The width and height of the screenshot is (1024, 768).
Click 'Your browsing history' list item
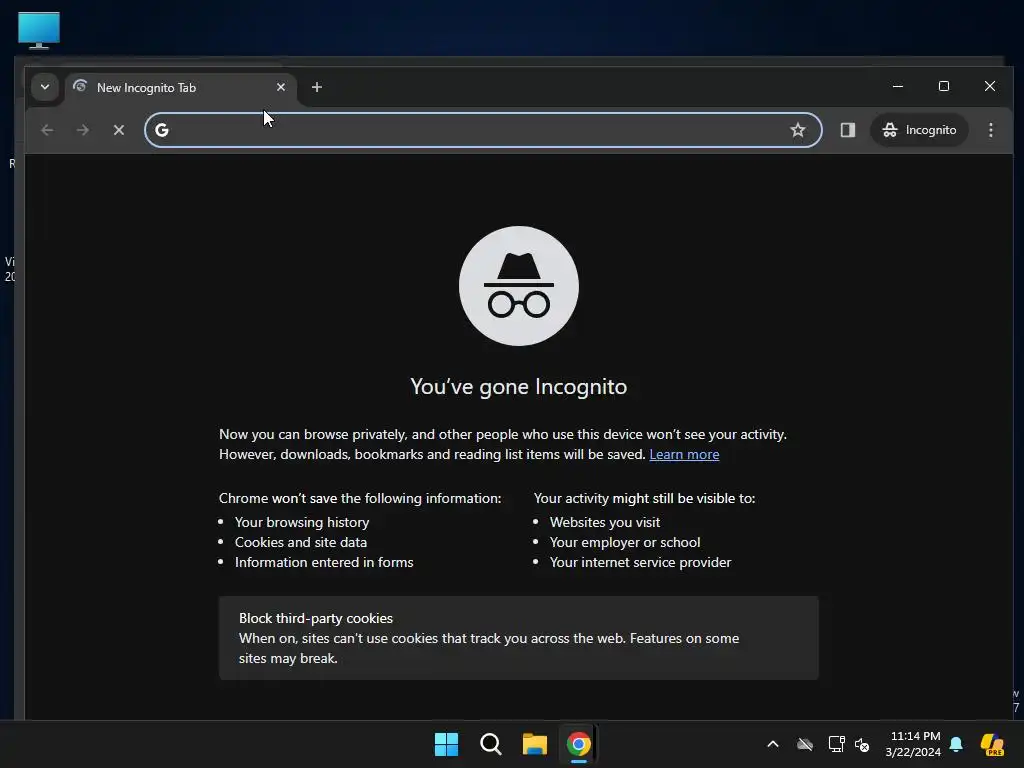[302, 522]
